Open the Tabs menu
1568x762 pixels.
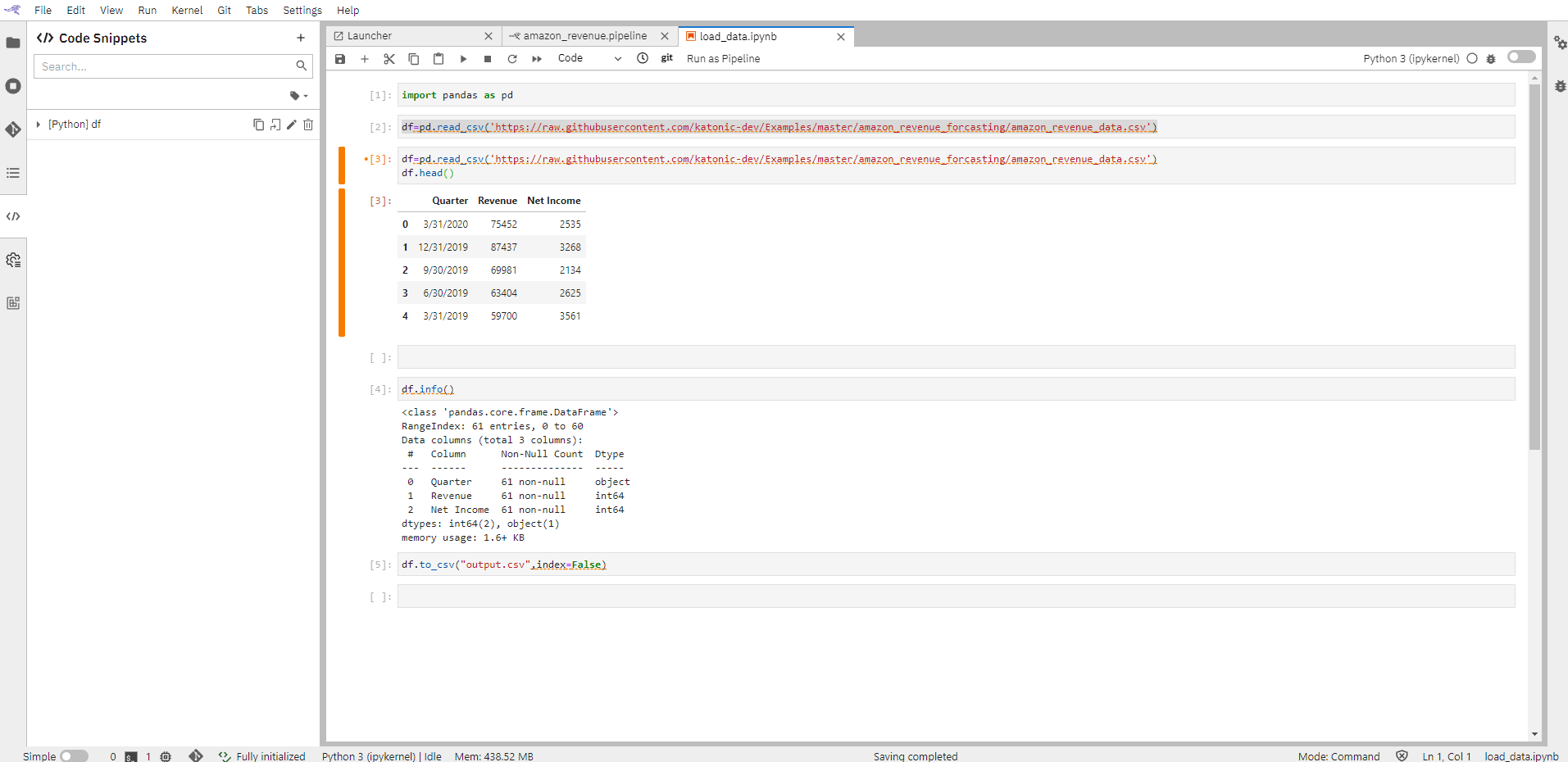(257, 10)
